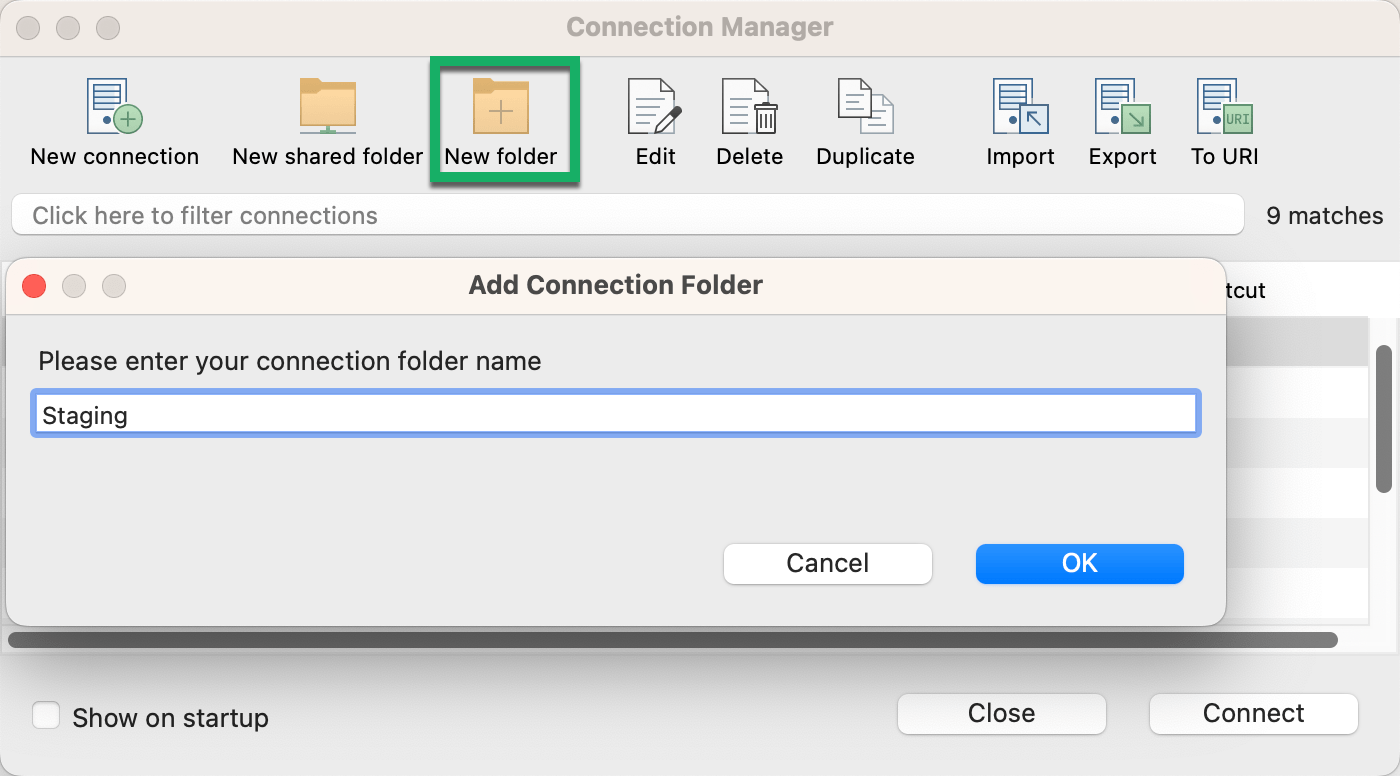Screen dimensions: 1400x776
Task: Click the Show on startup label
Action: tap(170, 718)
